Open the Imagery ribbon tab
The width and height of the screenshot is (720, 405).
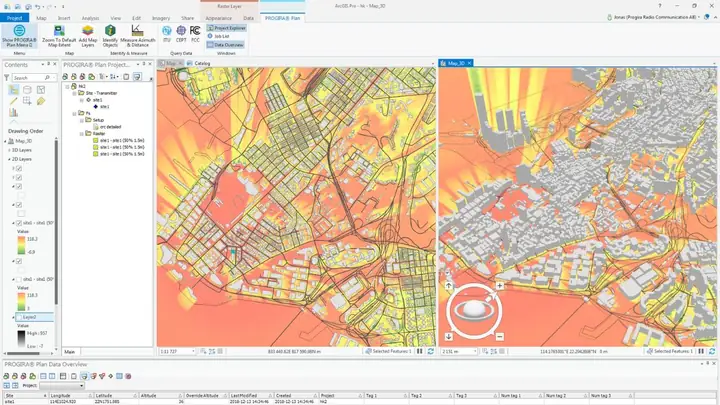(161, 18)
